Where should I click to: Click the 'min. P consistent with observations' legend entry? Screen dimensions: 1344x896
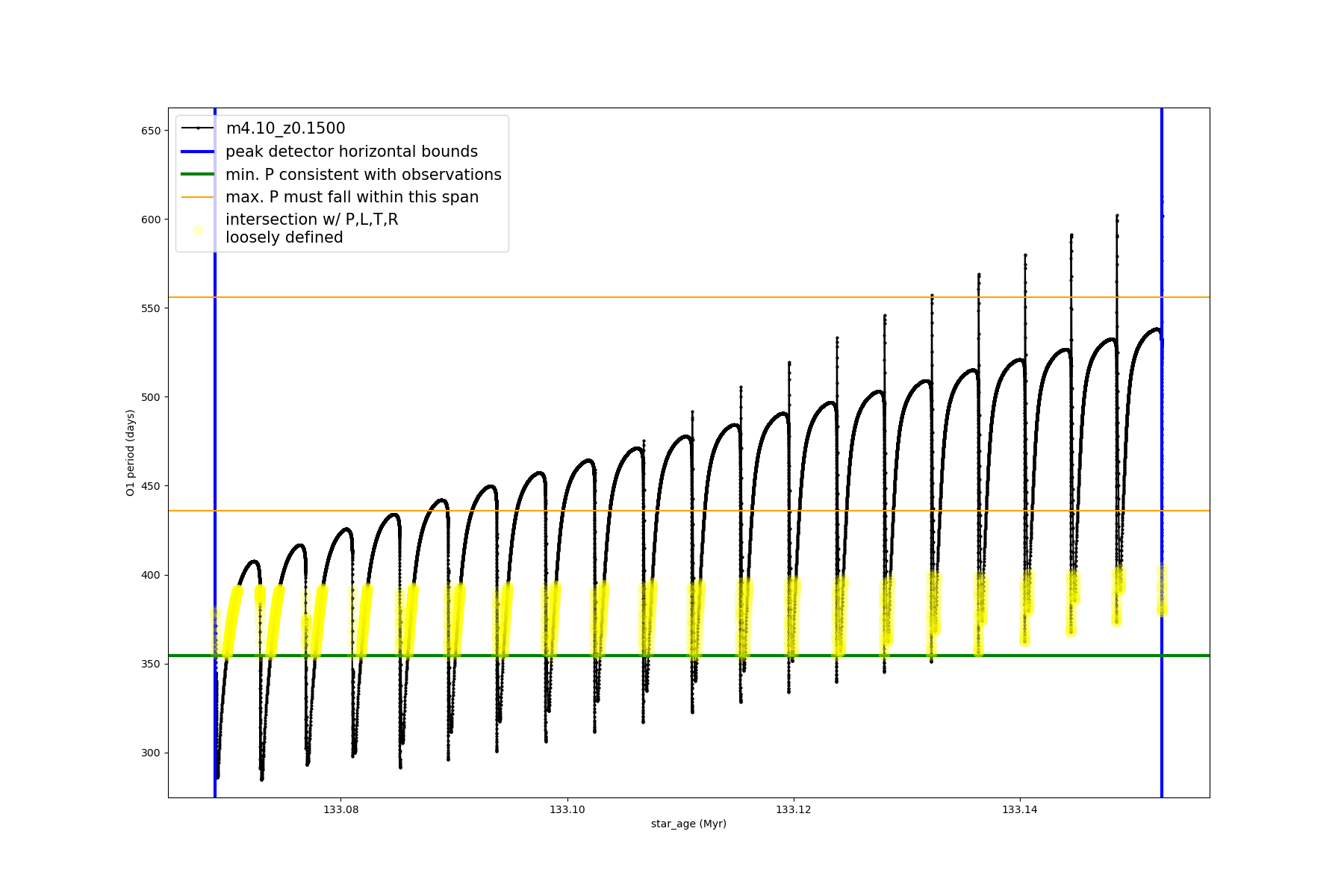[x=363, y=175]
